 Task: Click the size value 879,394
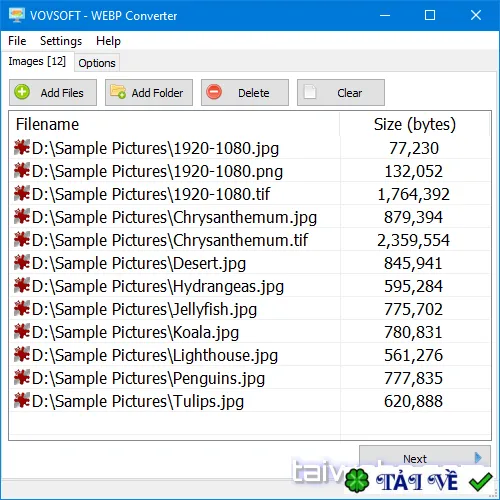[x=414, y=217]
